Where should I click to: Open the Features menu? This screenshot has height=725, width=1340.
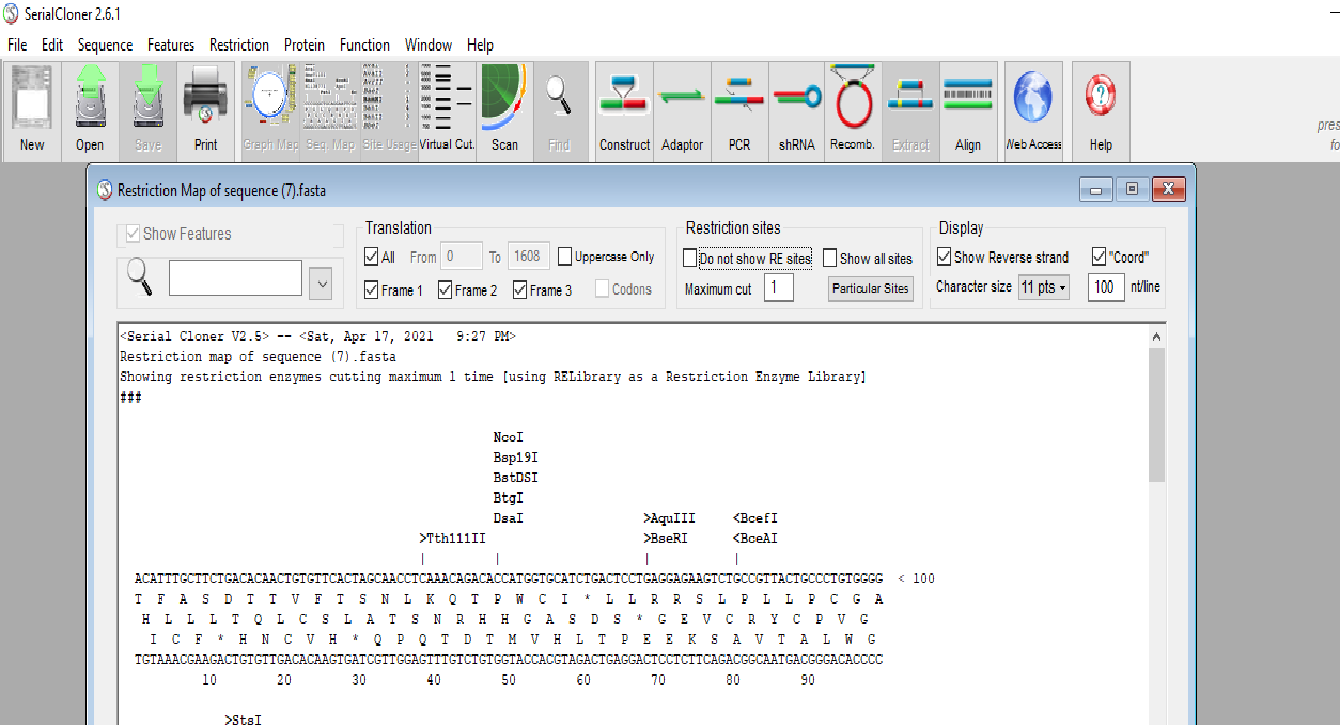pos(171,45)
